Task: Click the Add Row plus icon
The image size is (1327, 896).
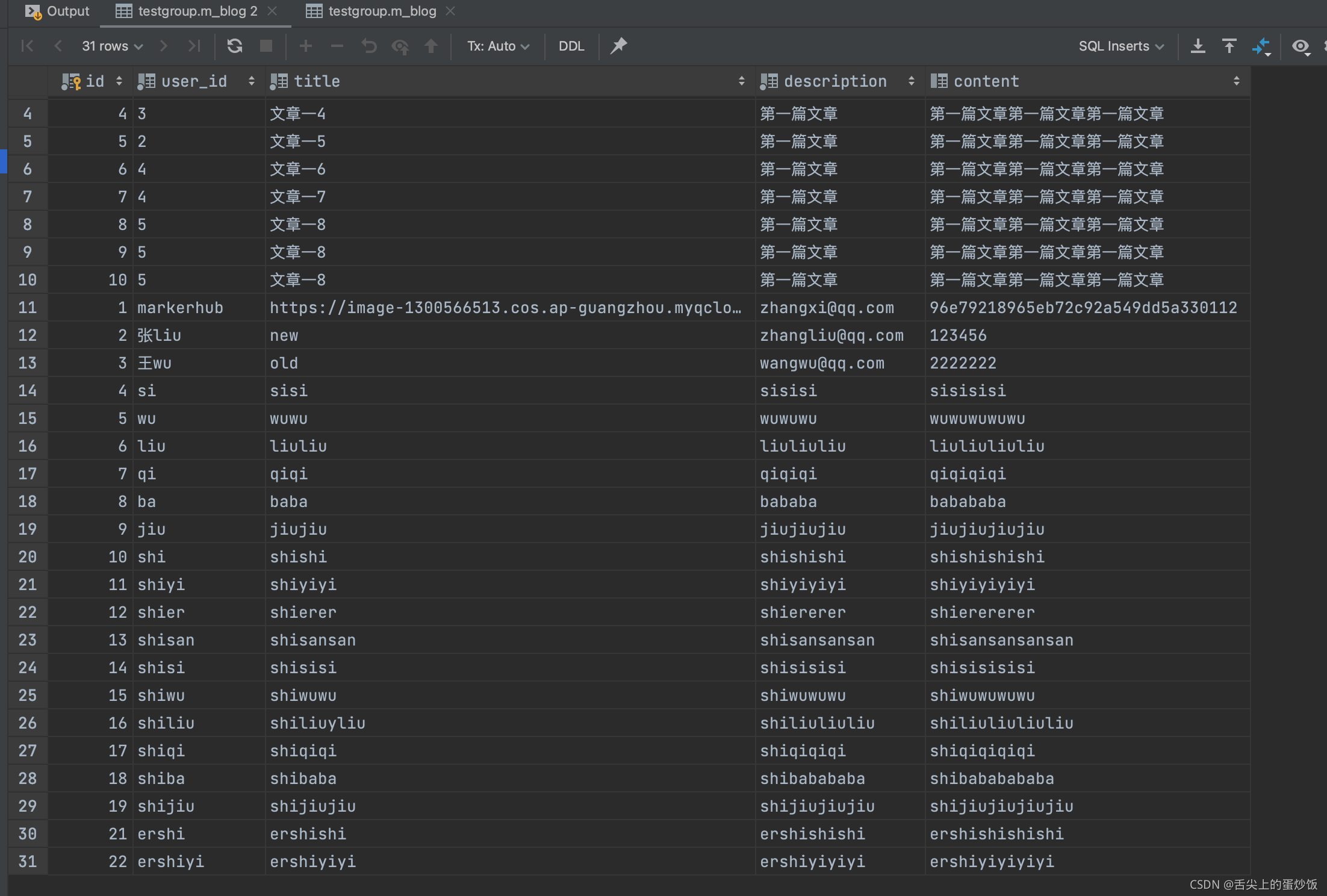Action: click(305, 46)
